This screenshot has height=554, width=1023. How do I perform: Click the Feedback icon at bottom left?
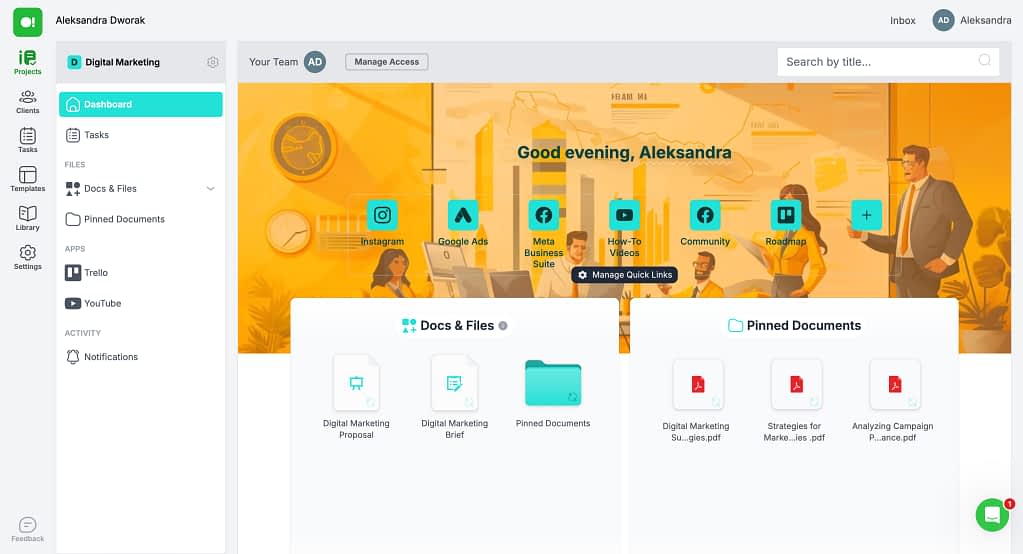pos(27,529)
